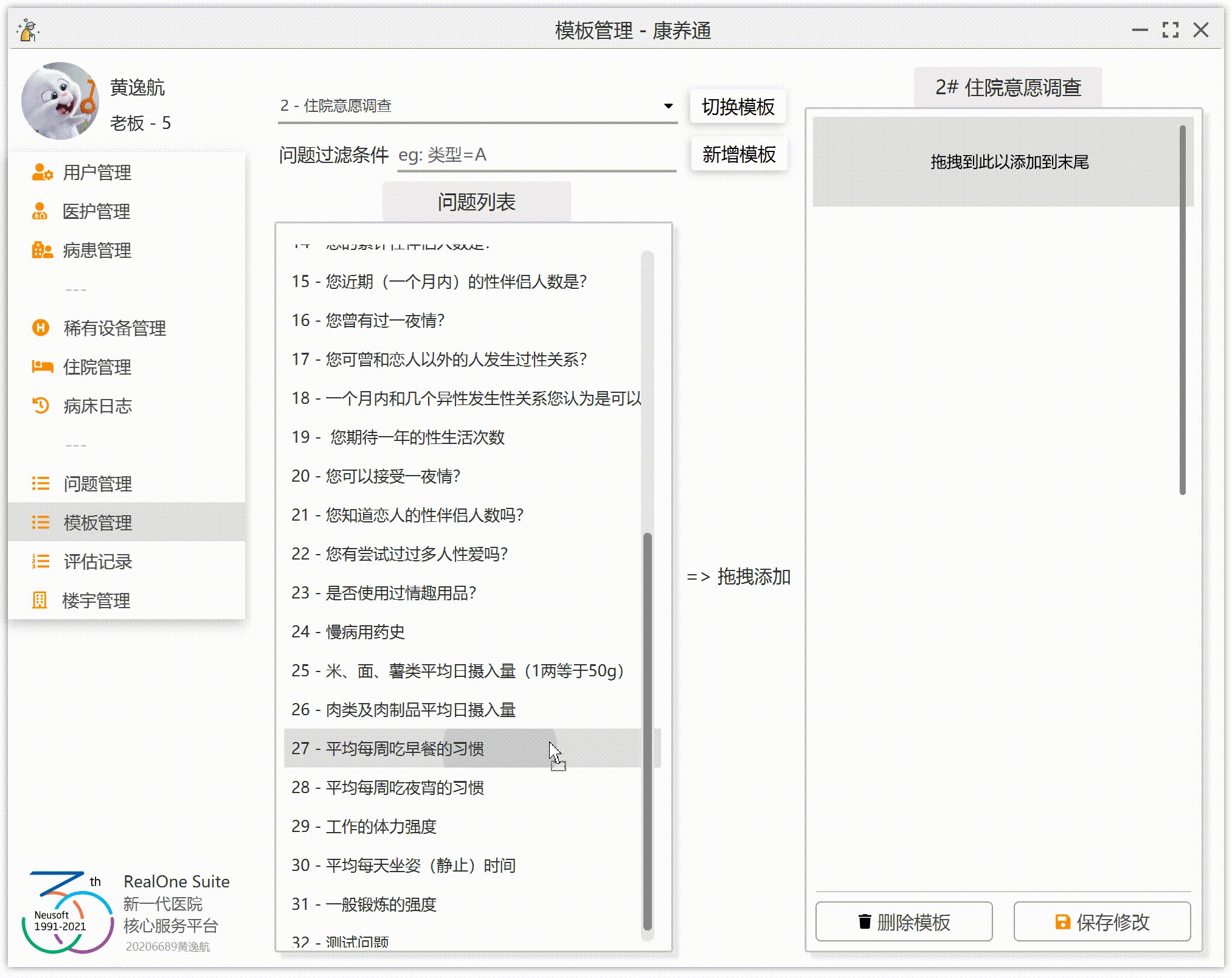Click the 保存修改 save button
Image resolution: width=1232 pixels, height=978 pixels.
1101,922
